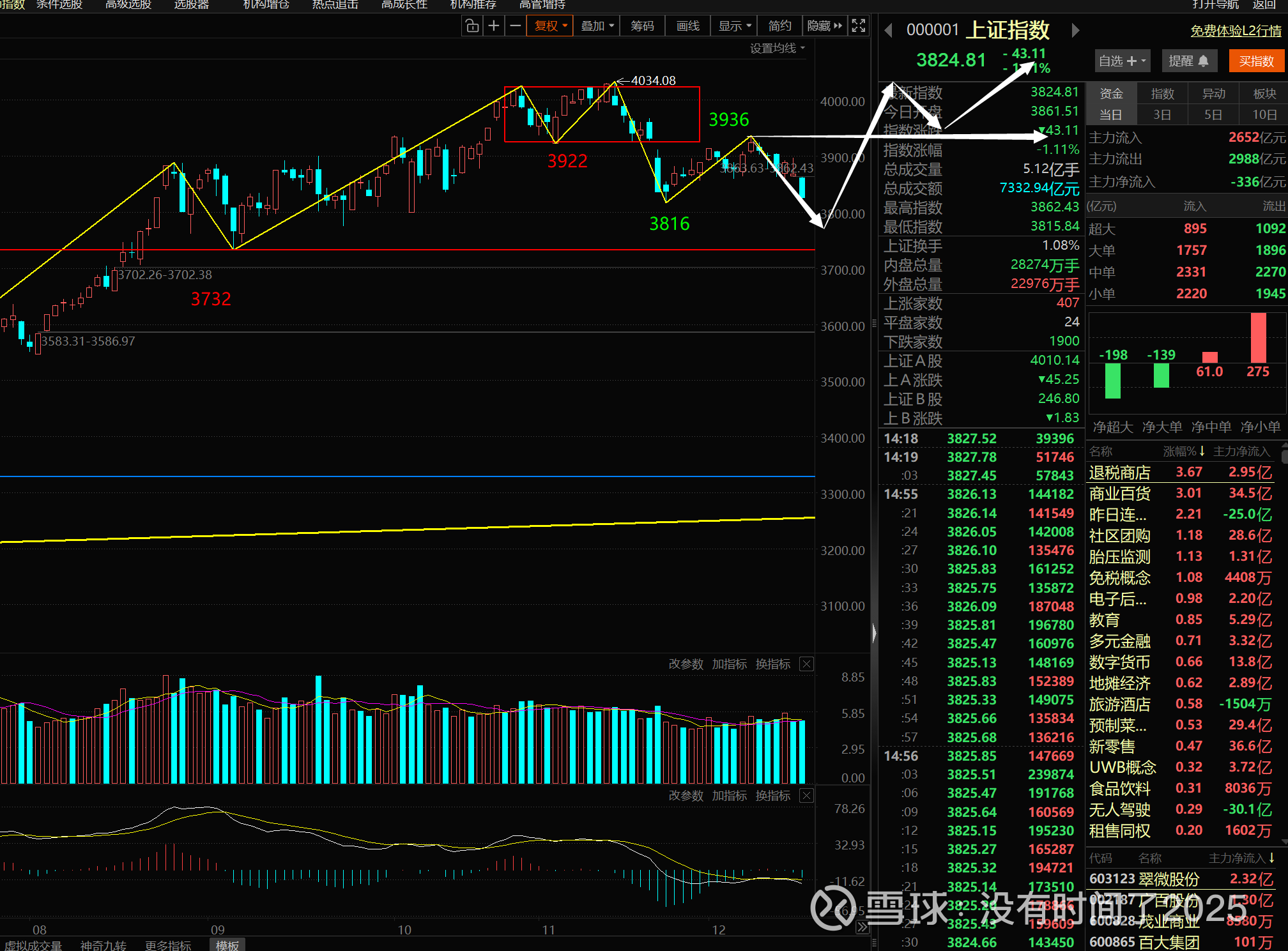Click the 提醒 bell alert button
Screen dimensions: 1288x951
point(1188,61)
